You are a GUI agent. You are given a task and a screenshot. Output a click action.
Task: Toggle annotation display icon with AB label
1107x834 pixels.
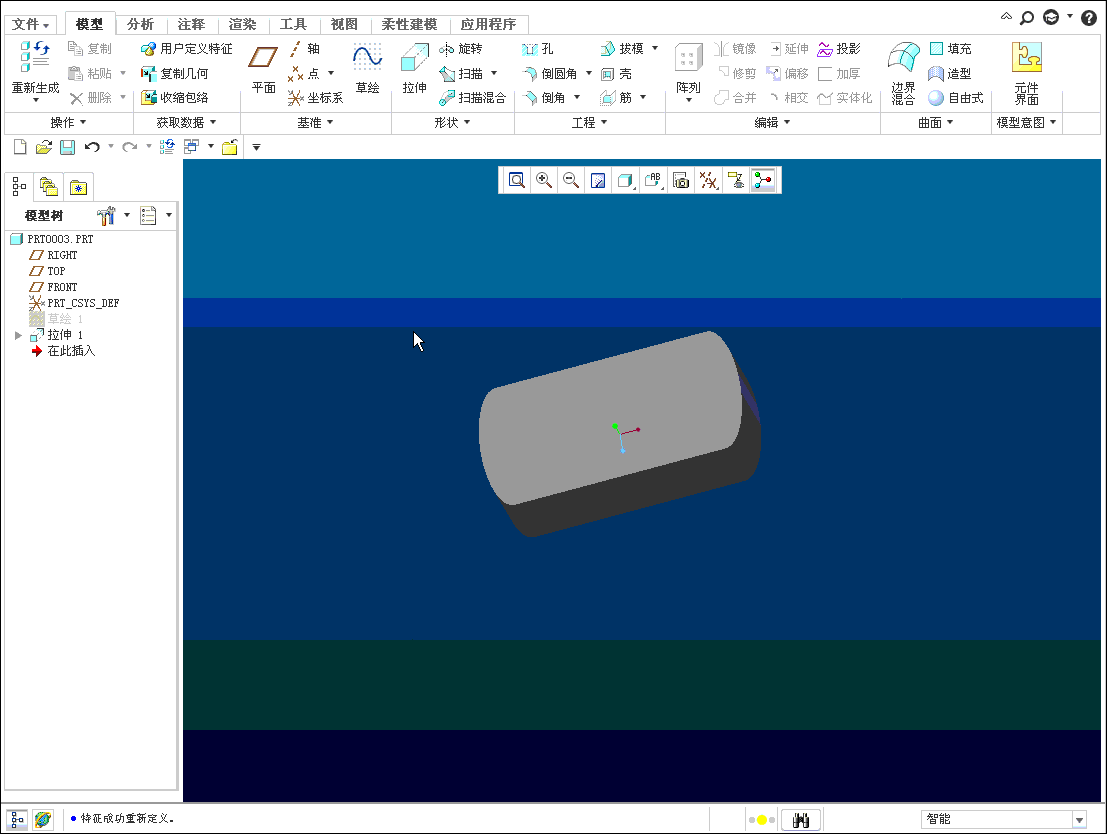(653, 181)
